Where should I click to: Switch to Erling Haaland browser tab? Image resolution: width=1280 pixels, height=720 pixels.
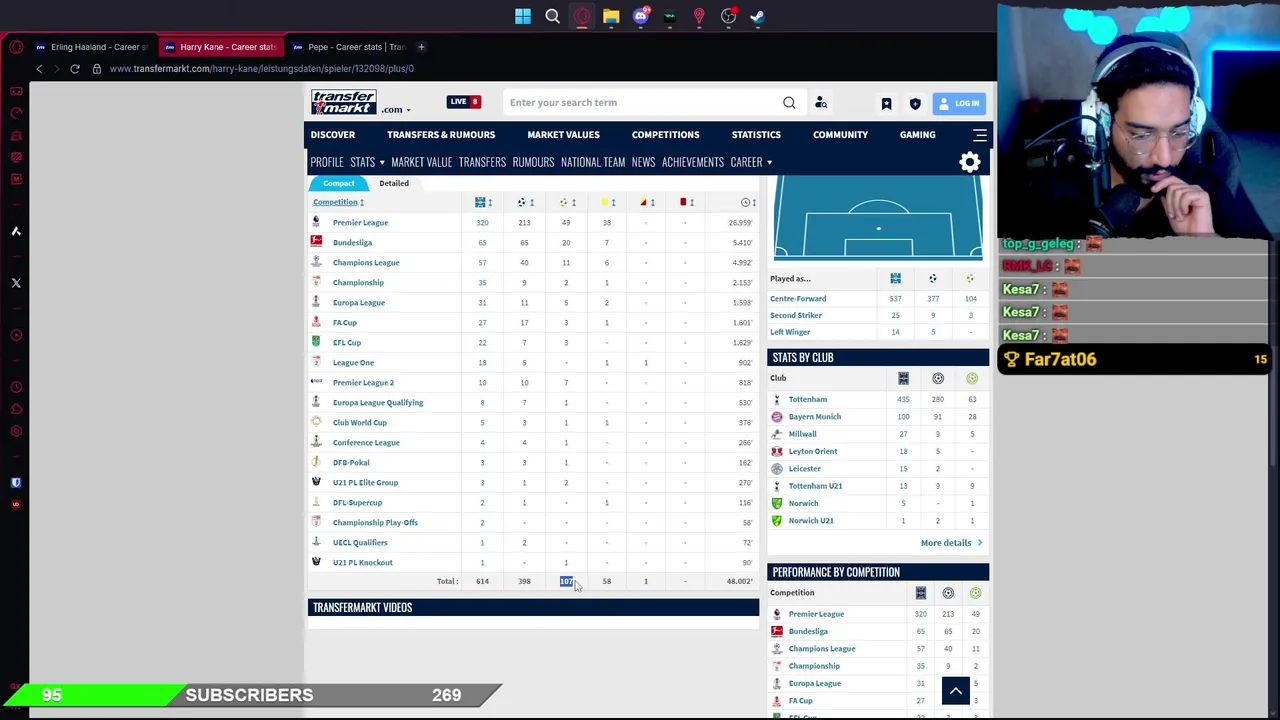(91, 47)
